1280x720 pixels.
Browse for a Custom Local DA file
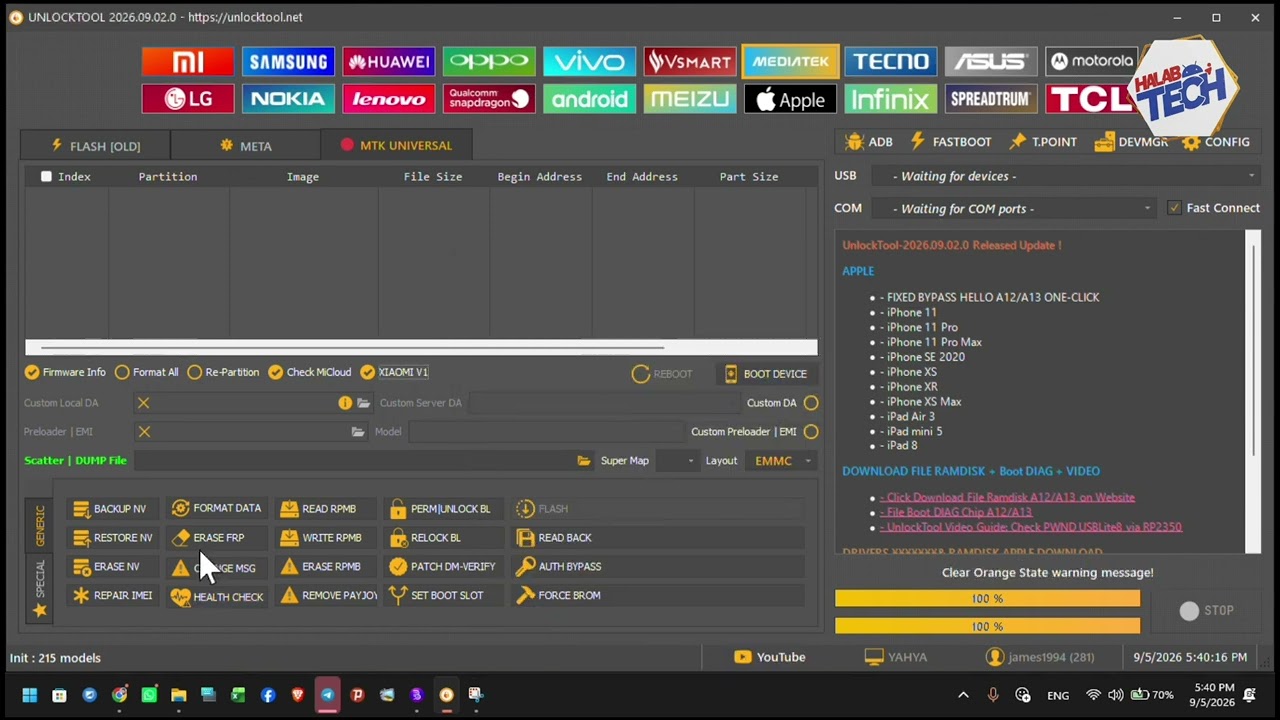click(x=363, y=403)
